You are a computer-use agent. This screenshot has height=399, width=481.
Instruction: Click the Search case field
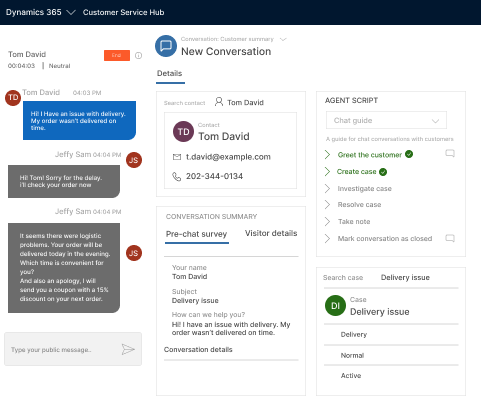[343, 278]
